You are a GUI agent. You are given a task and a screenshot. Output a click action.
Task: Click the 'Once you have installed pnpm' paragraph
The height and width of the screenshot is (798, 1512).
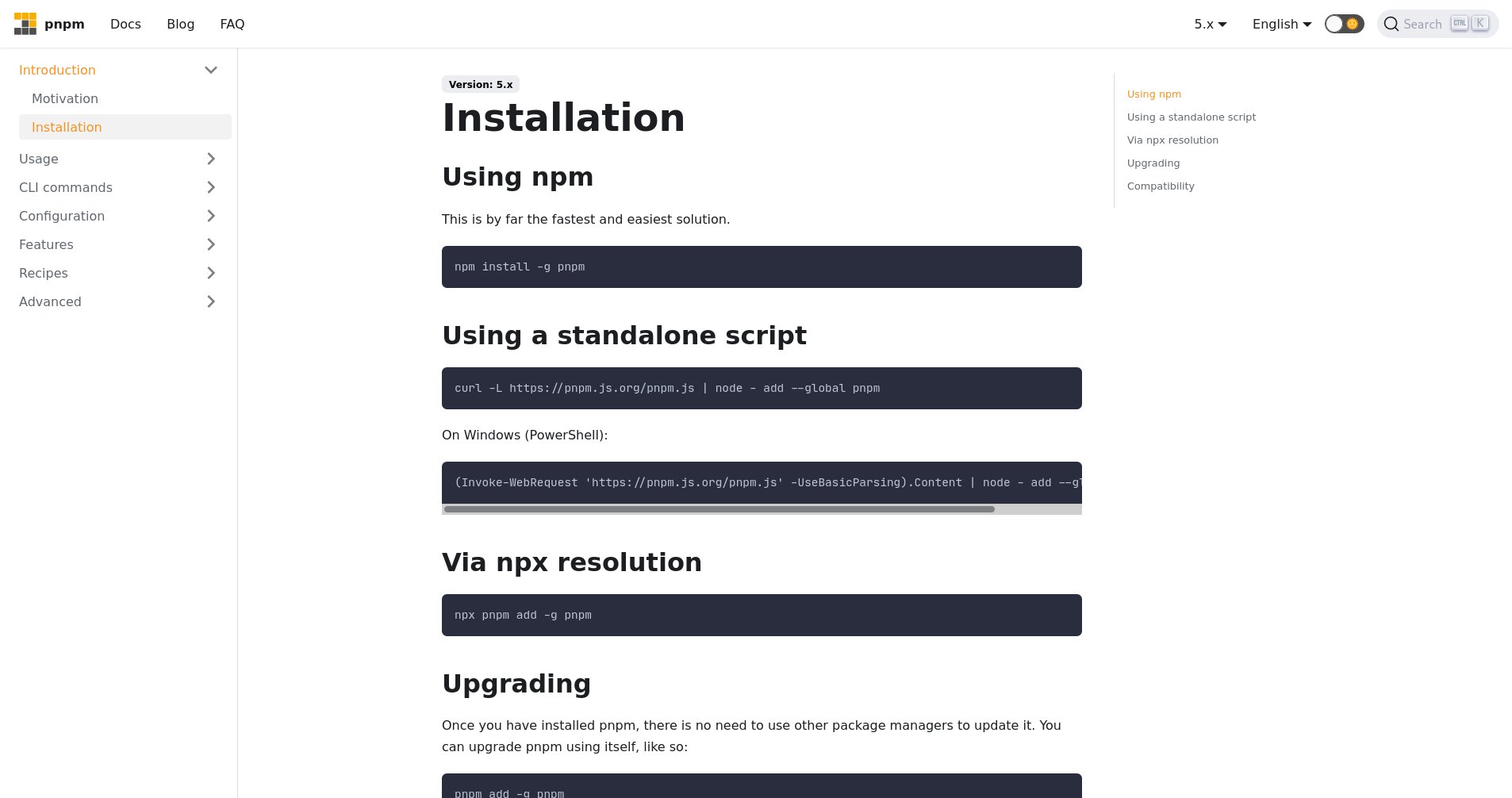751,736
